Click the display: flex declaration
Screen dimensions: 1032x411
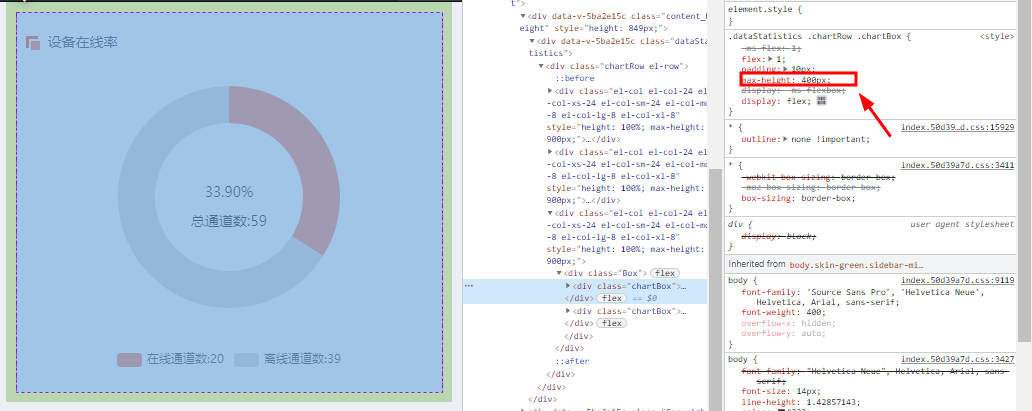click(x=774, y=101)
